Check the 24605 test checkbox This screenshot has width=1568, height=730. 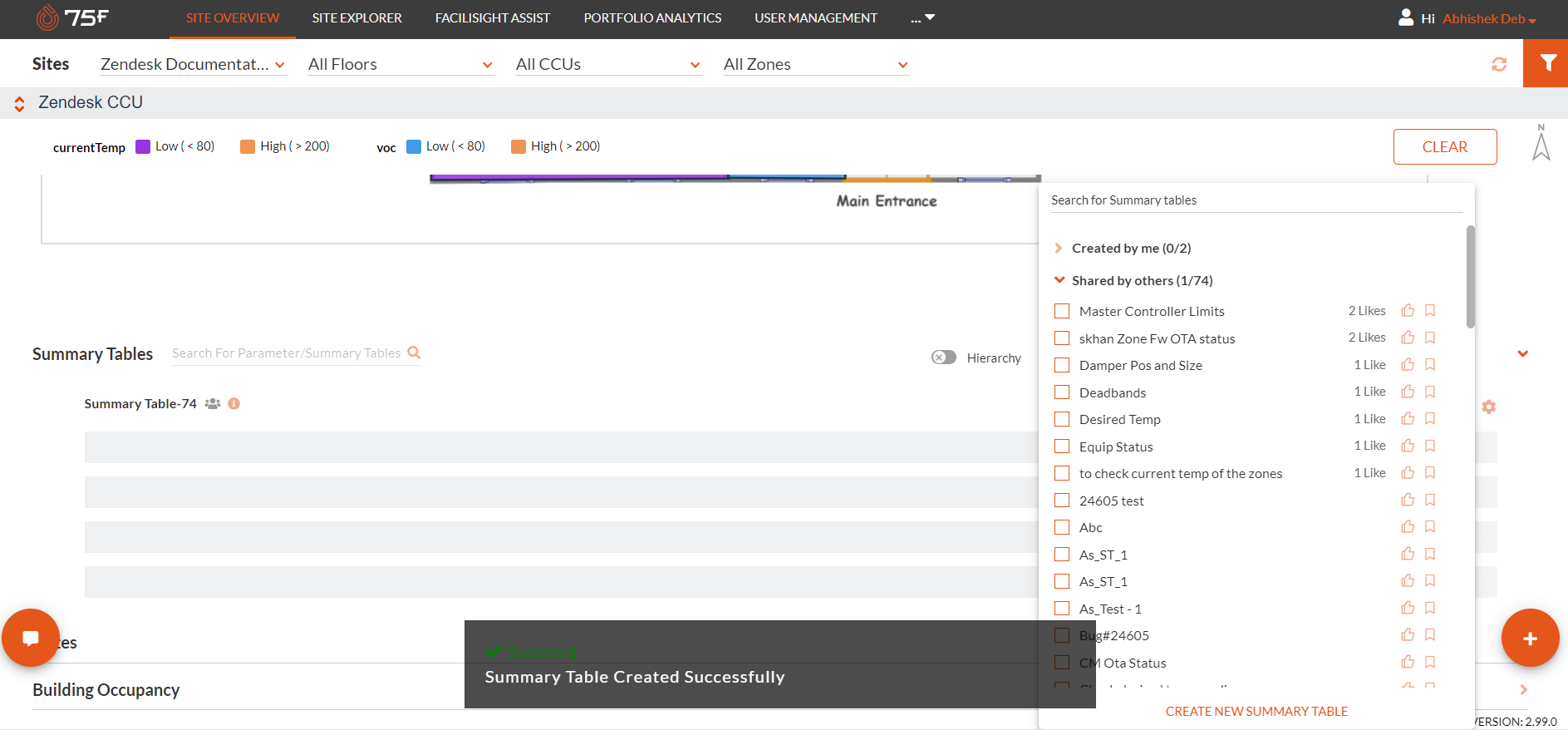(1062, 501)
